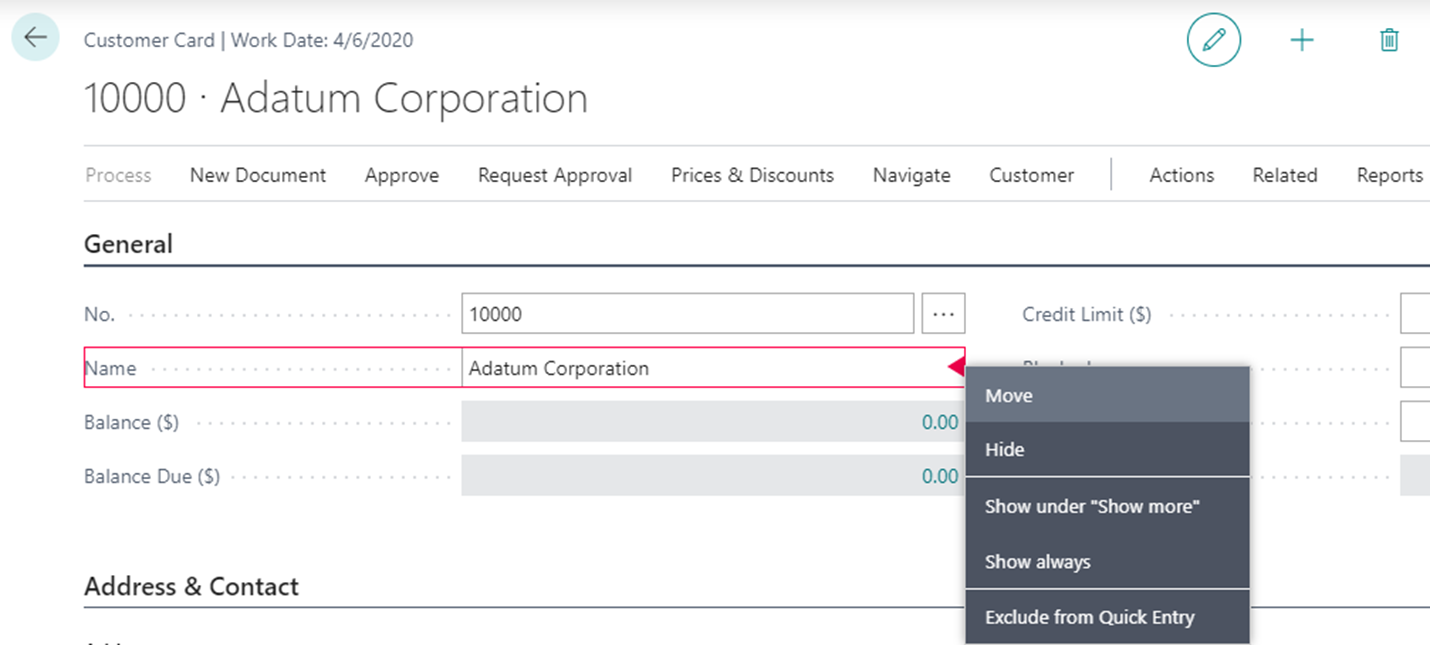Screen dimensions: 1430x645
Task: Choose Move in context menu
Action: (x=1108, y=395)
